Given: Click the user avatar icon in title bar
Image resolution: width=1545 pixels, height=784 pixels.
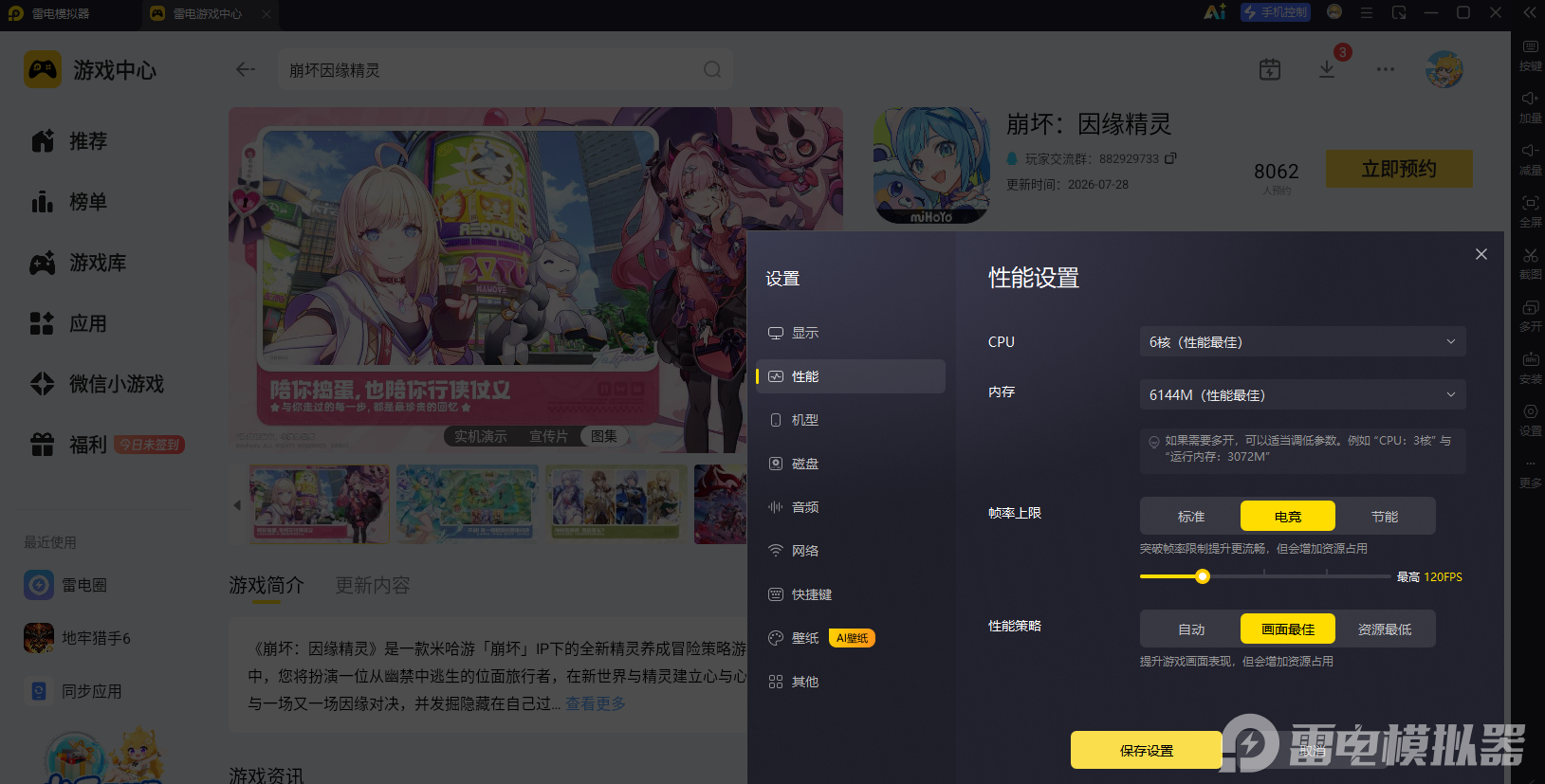Looking at the screenshot, I should point(1334,12).
